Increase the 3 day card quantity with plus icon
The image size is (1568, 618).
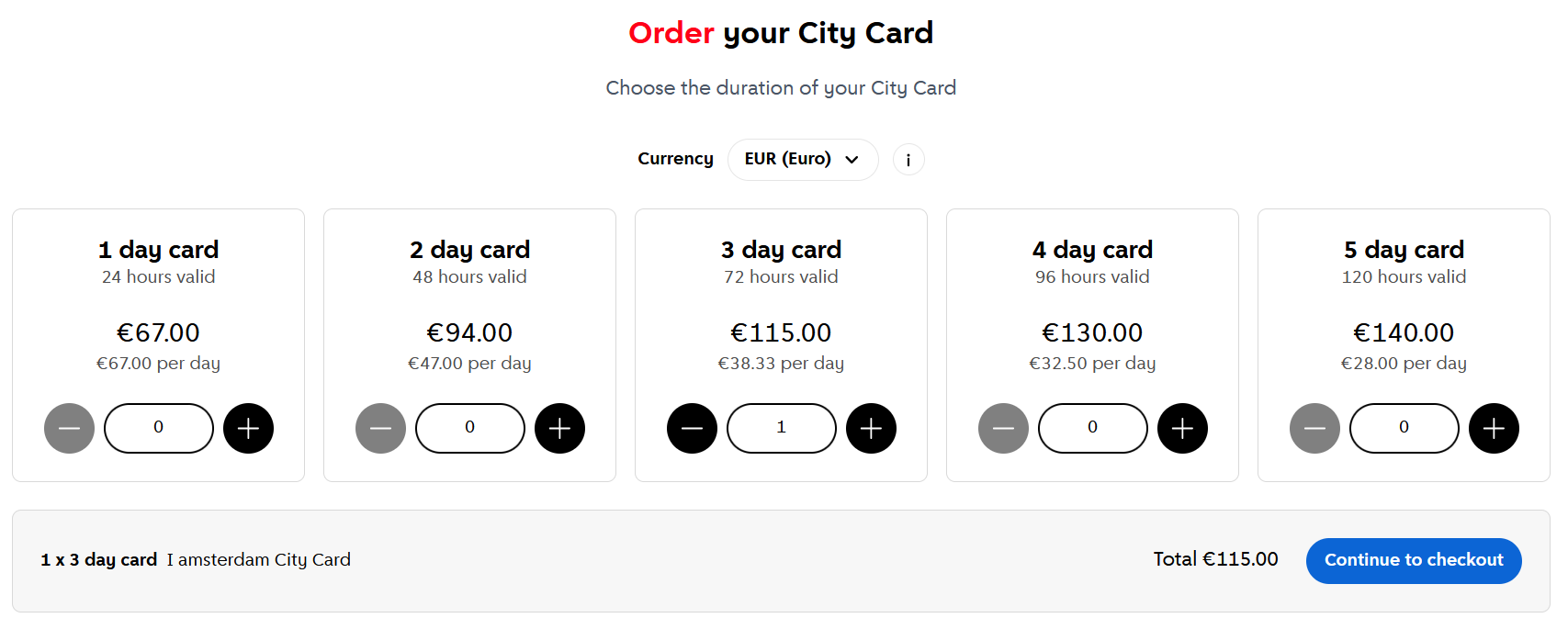(x=871, y=428)
